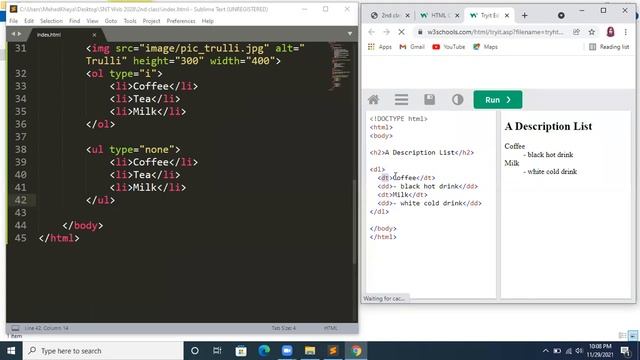The image size is (640, 360).
Task: Open Zoom from taskbar
Action: [287, 351]
